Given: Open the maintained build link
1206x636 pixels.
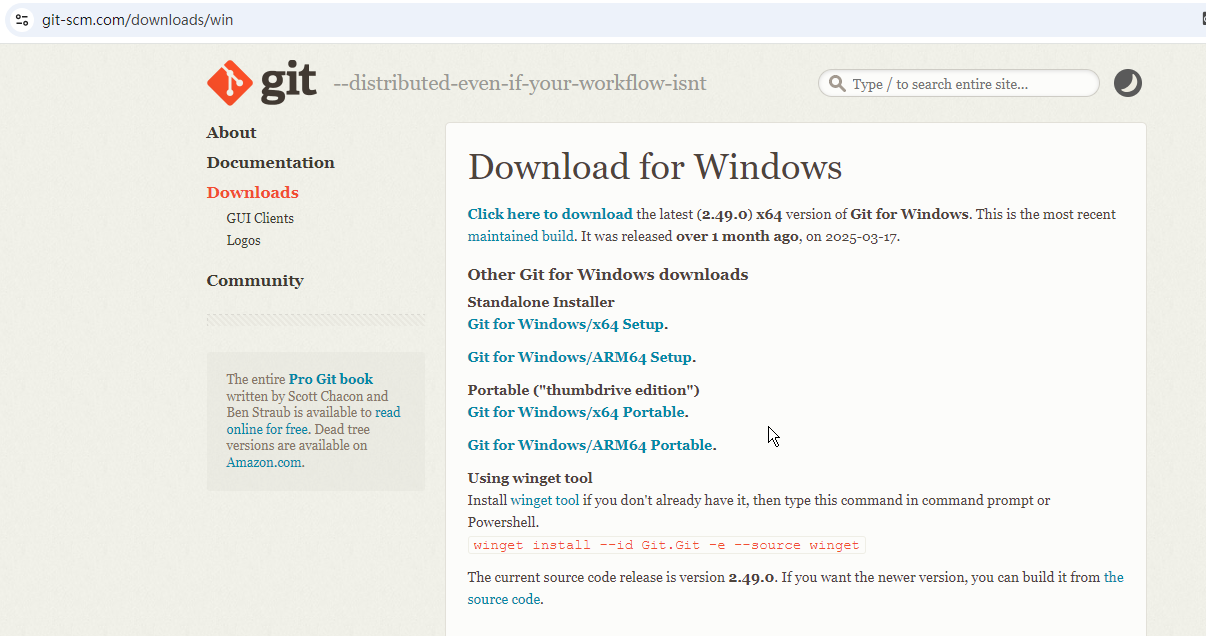Looking at the screenshot, I should 521,237.
